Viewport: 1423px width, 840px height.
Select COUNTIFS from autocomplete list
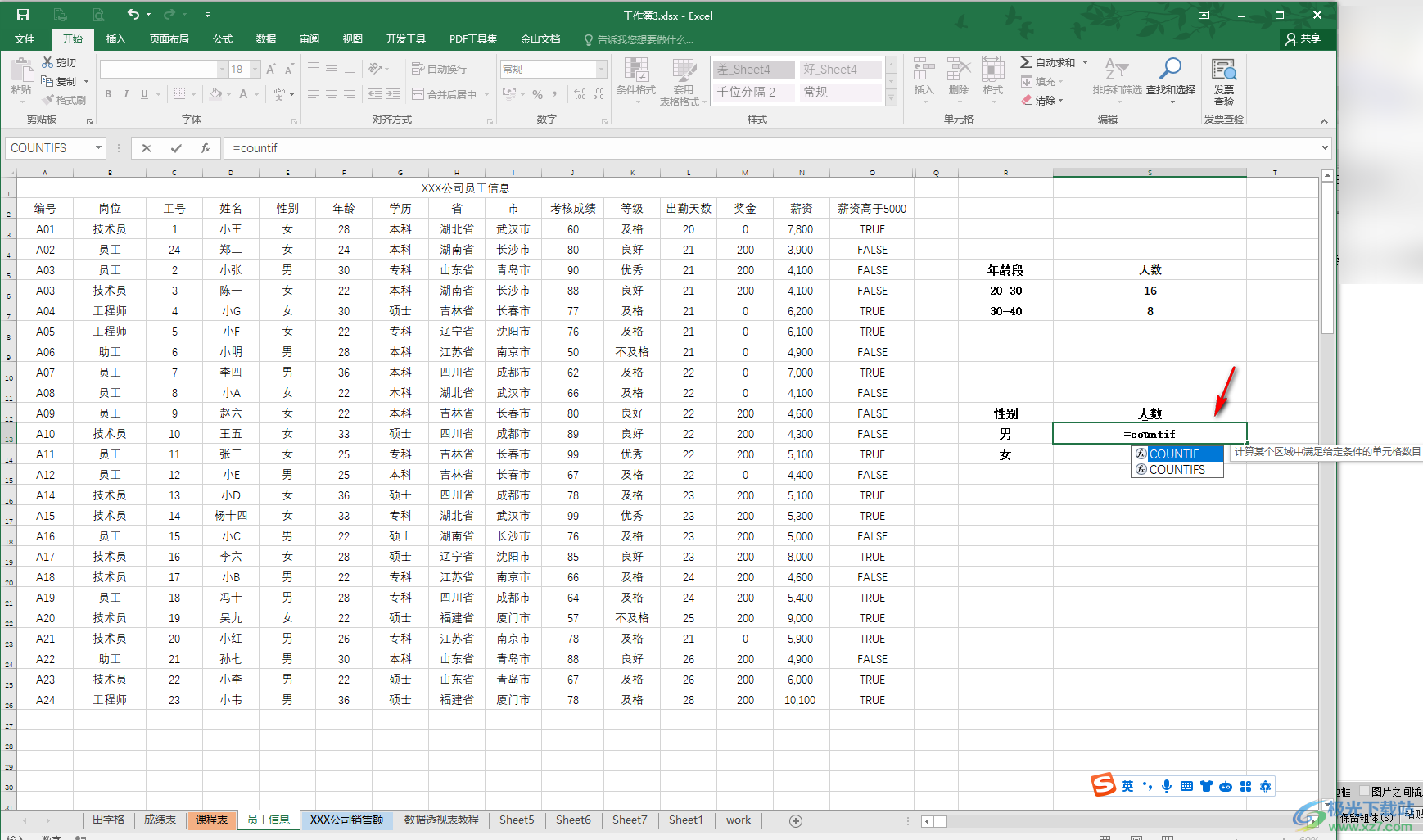(x=1177, y=470)
